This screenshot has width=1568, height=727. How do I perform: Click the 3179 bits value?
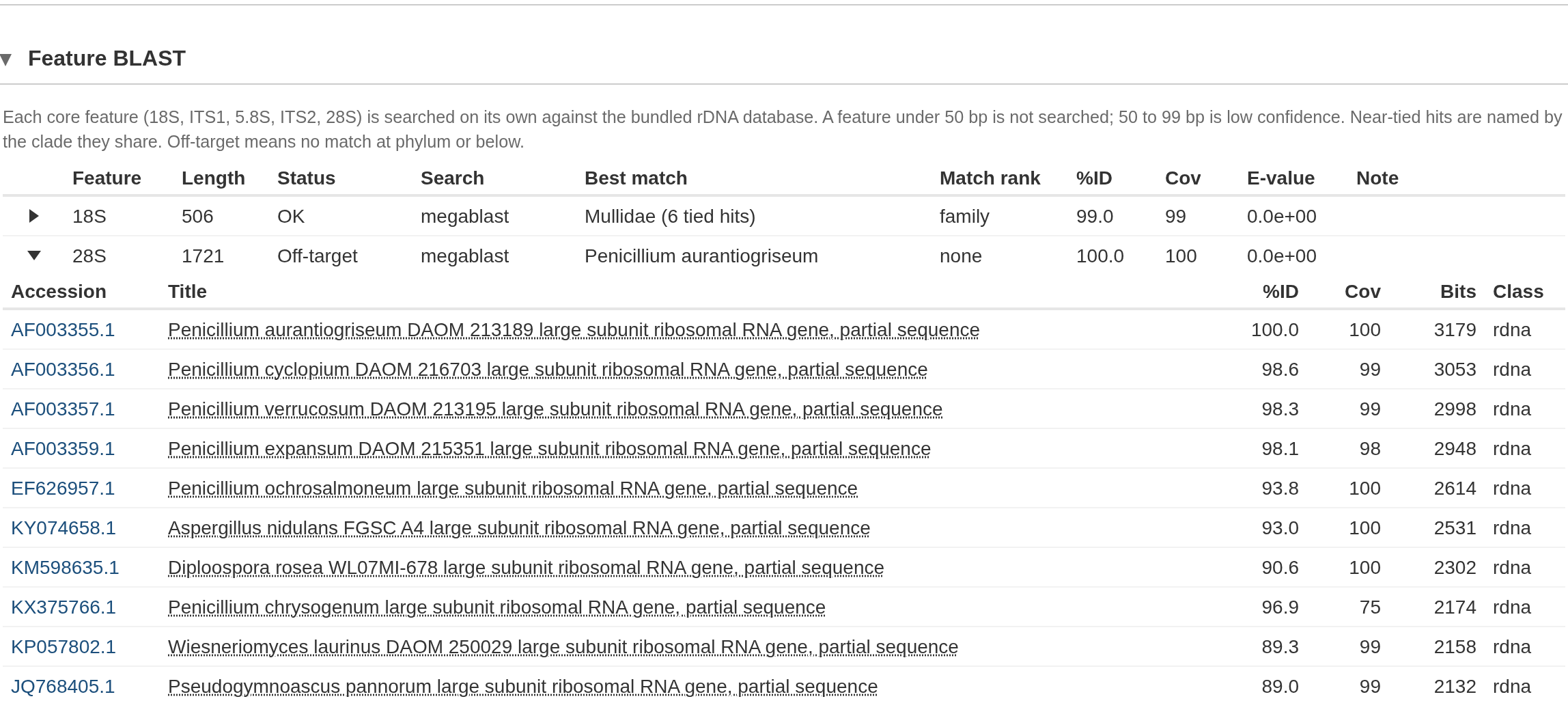point(1455,330)
